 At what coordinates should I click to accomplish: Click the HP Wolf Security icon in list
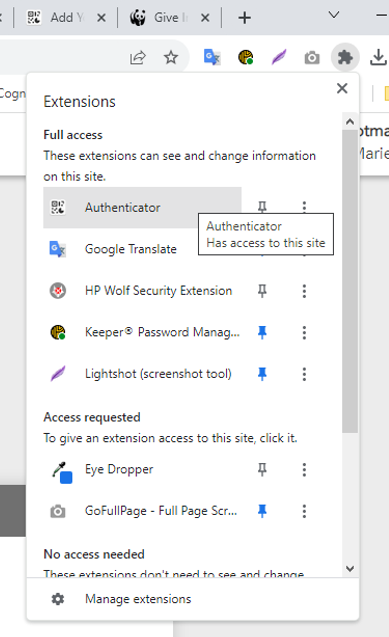58,291
